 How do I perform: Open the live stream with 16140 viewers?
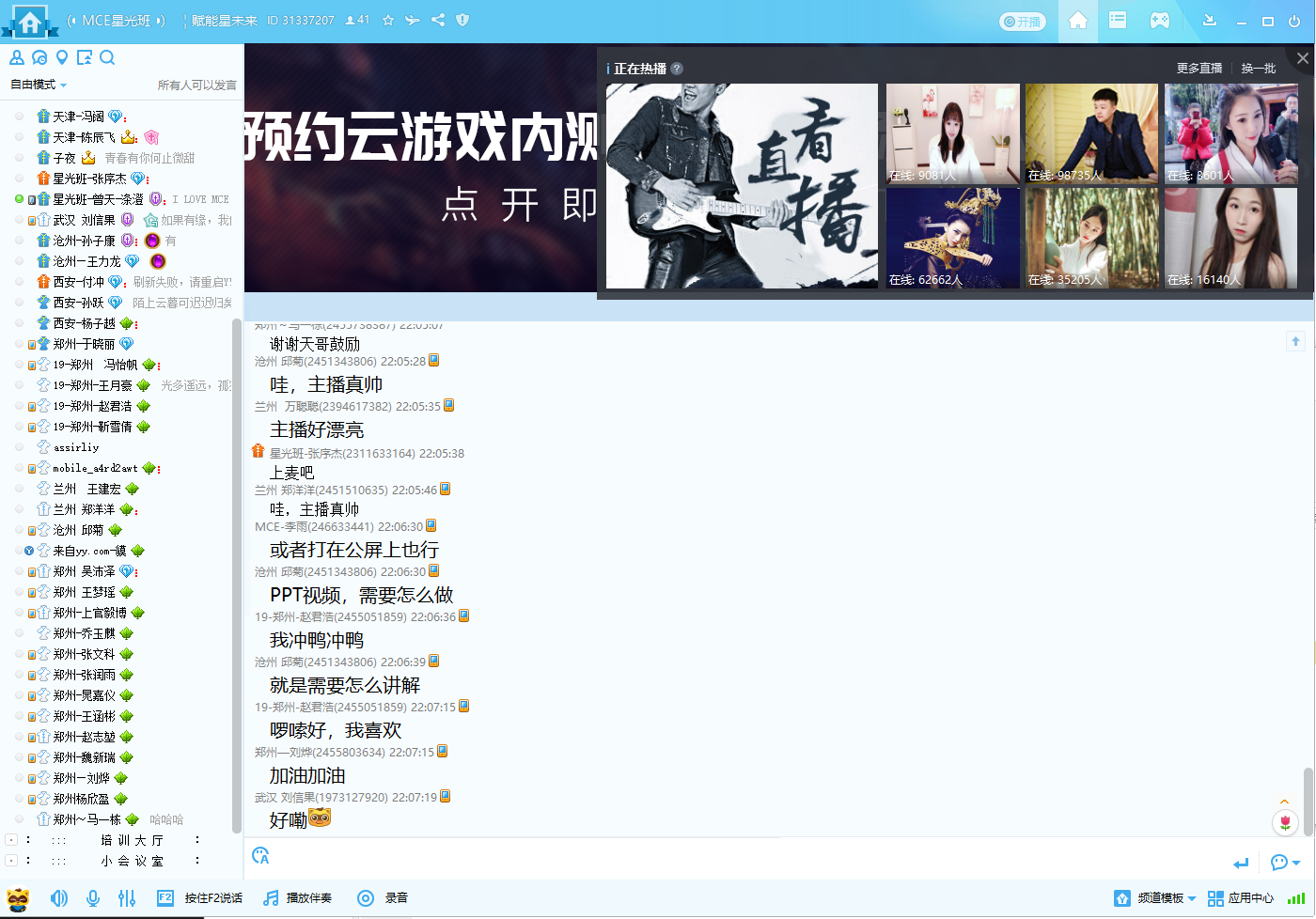(x=1231, y=238)
